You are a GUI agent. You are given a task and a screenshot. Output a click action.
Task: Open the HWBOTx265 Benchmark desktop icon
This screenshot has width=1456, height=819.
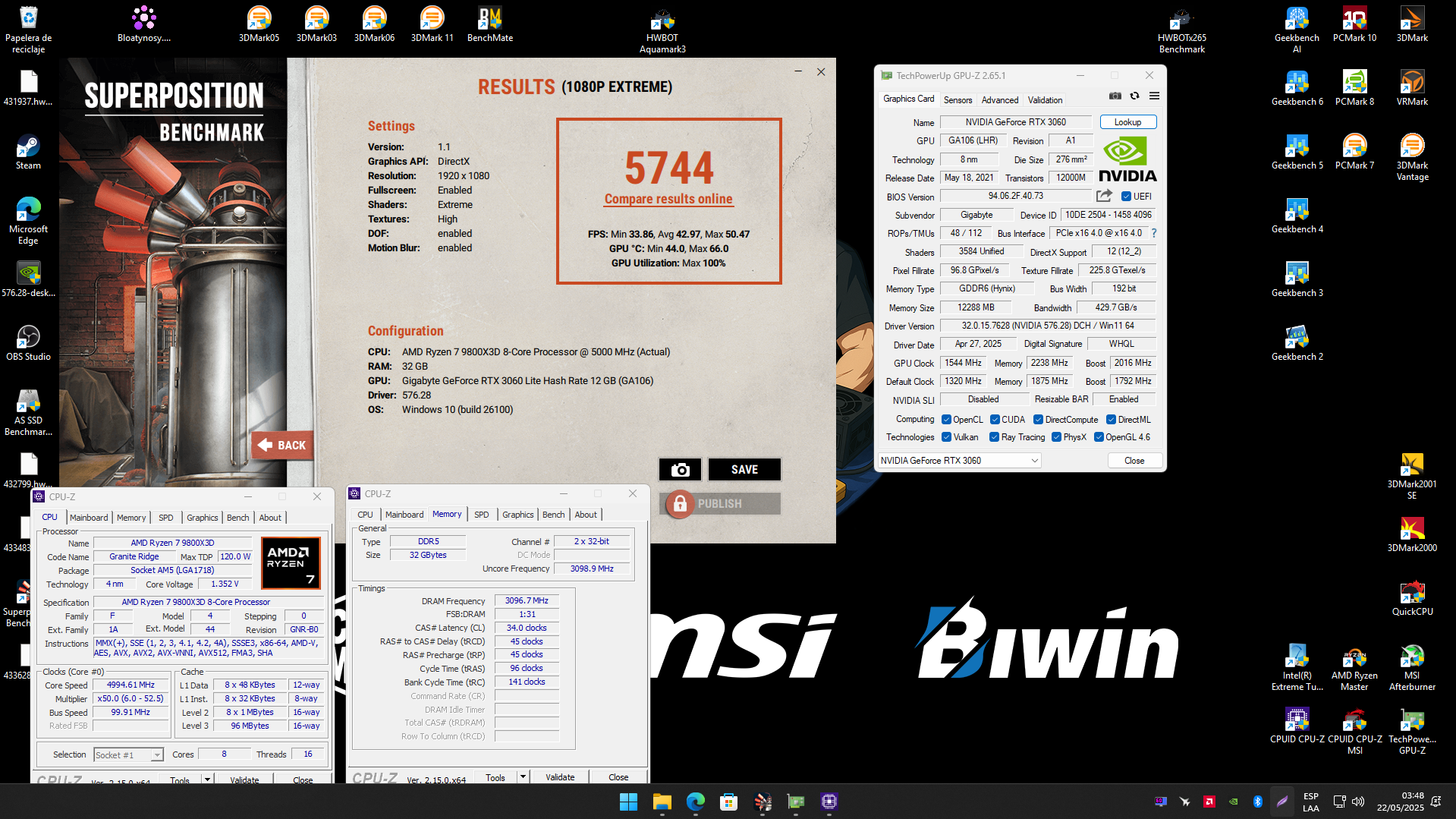point(1181,30)
